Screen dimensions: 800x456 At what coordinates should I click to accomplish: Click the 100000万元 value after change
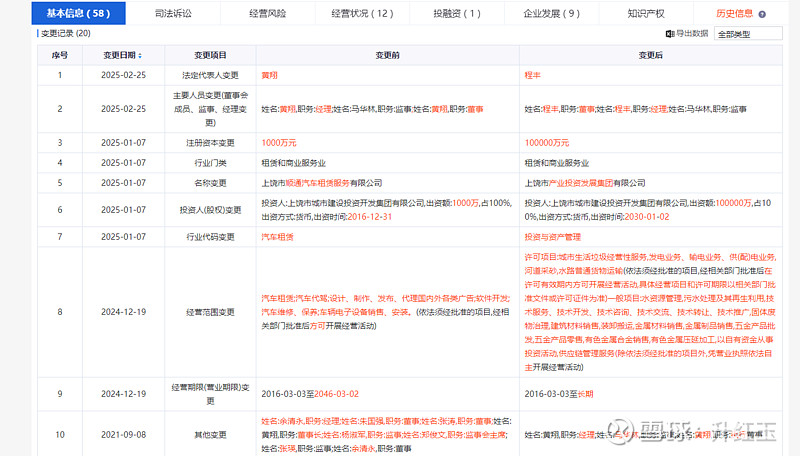[546, 143]
